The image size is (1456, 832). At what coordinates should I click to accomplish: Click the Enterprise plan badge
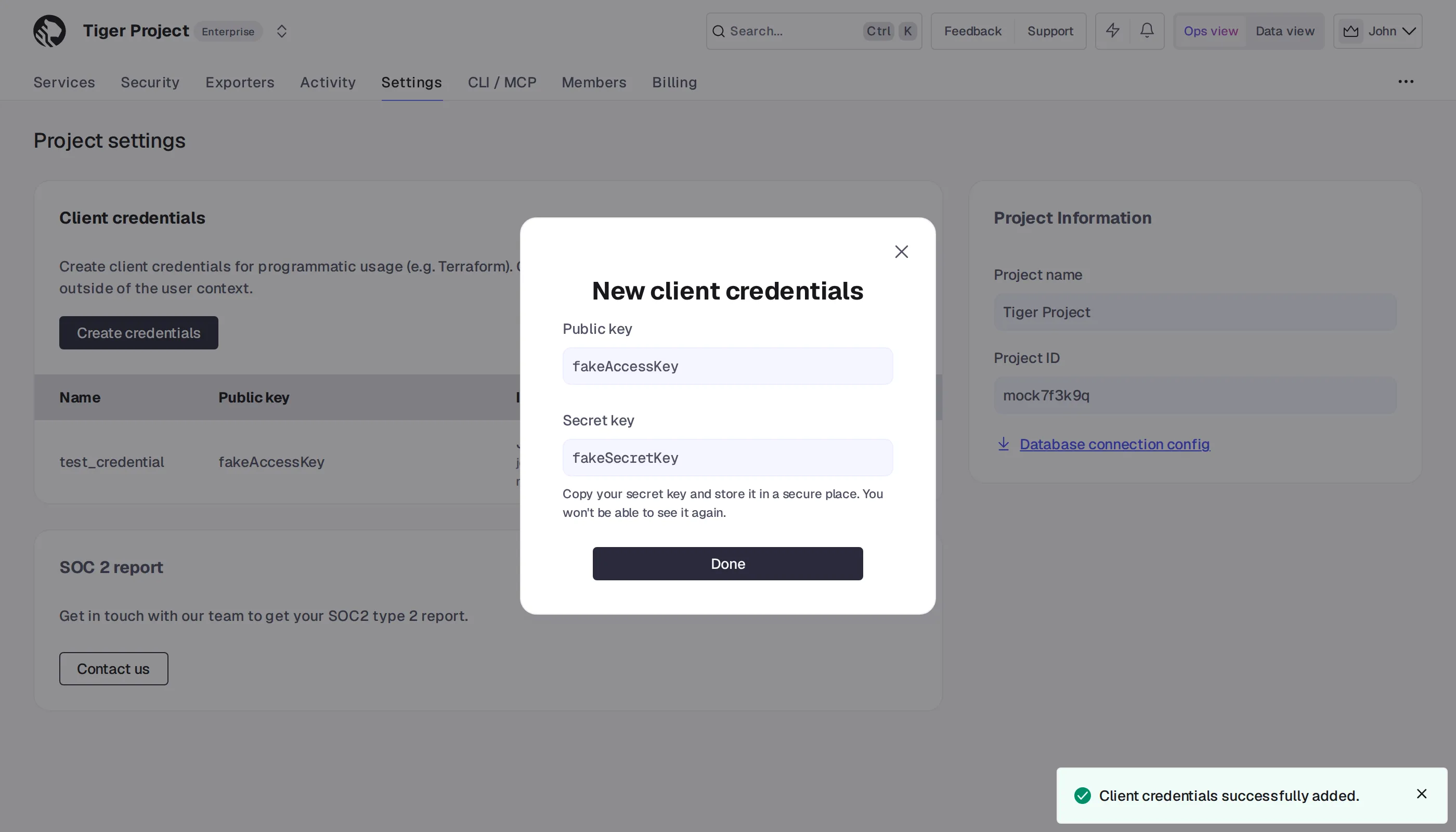coord(228,31)
